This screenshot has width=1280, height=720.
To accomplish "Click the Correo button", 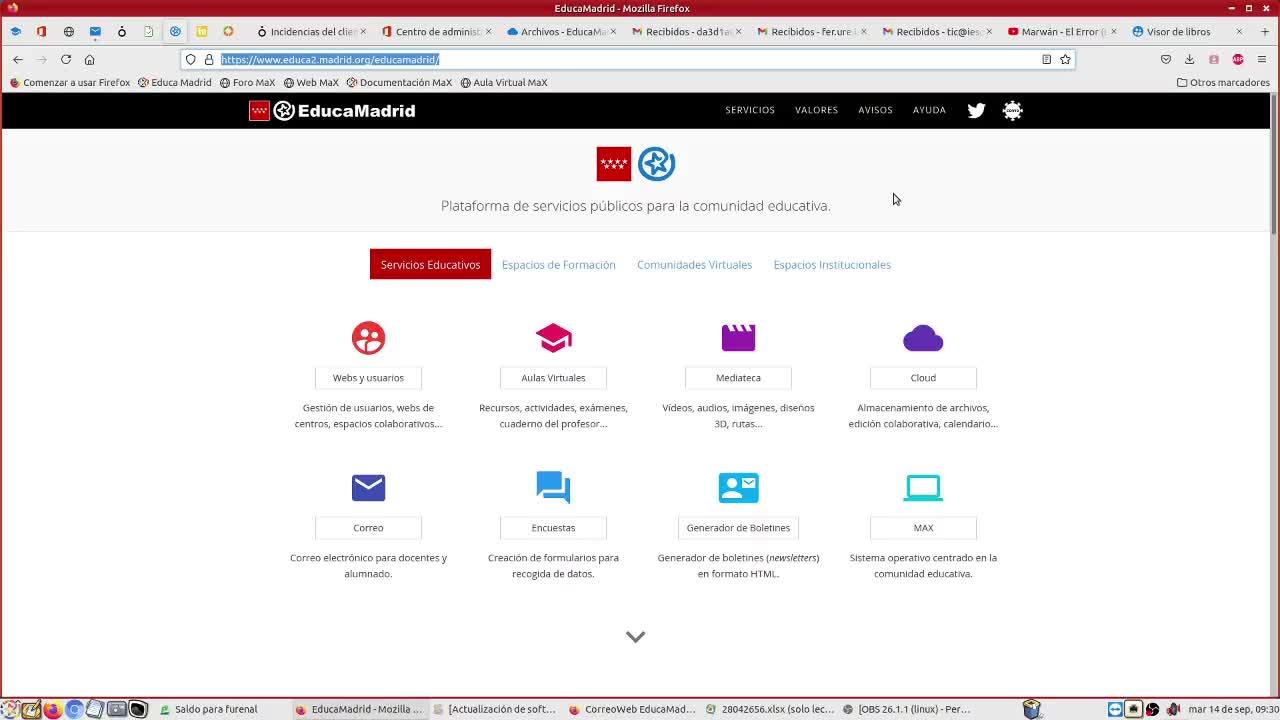I will [368, 528].
